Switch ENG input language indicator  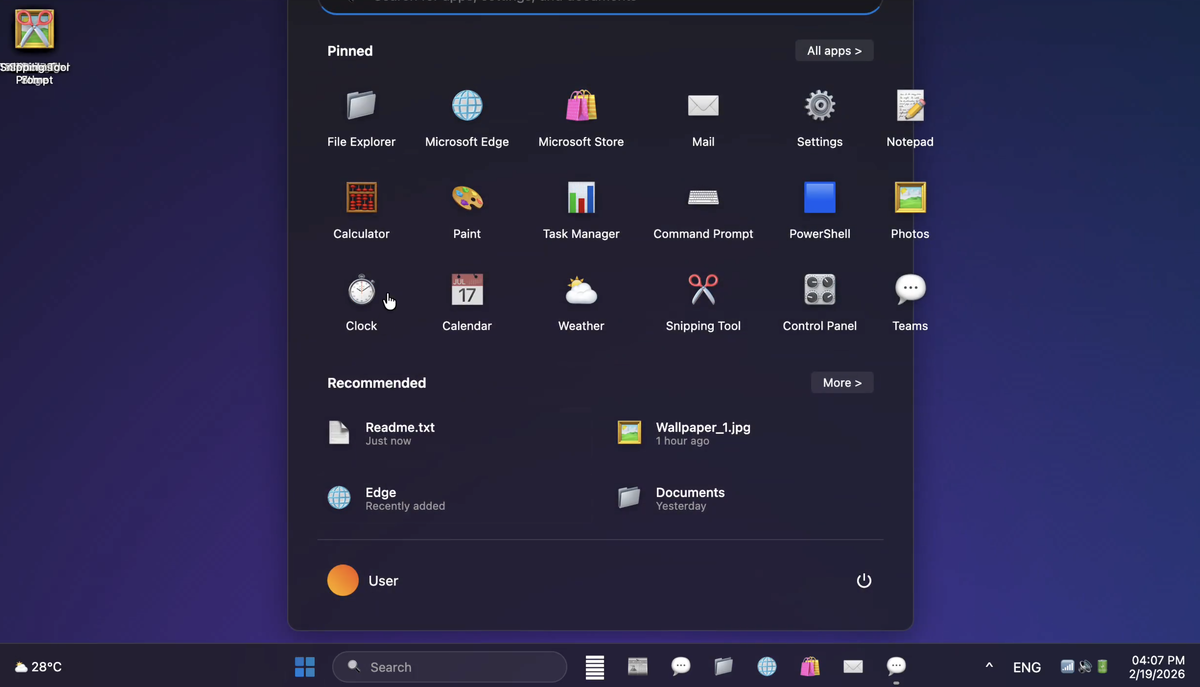click(1027, 667)
